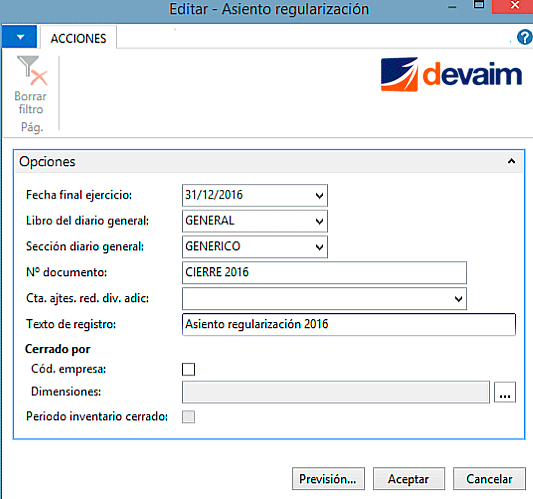Open Dimensiones lookup ellipsis button
533x499 pixels.
pos(505,392)
